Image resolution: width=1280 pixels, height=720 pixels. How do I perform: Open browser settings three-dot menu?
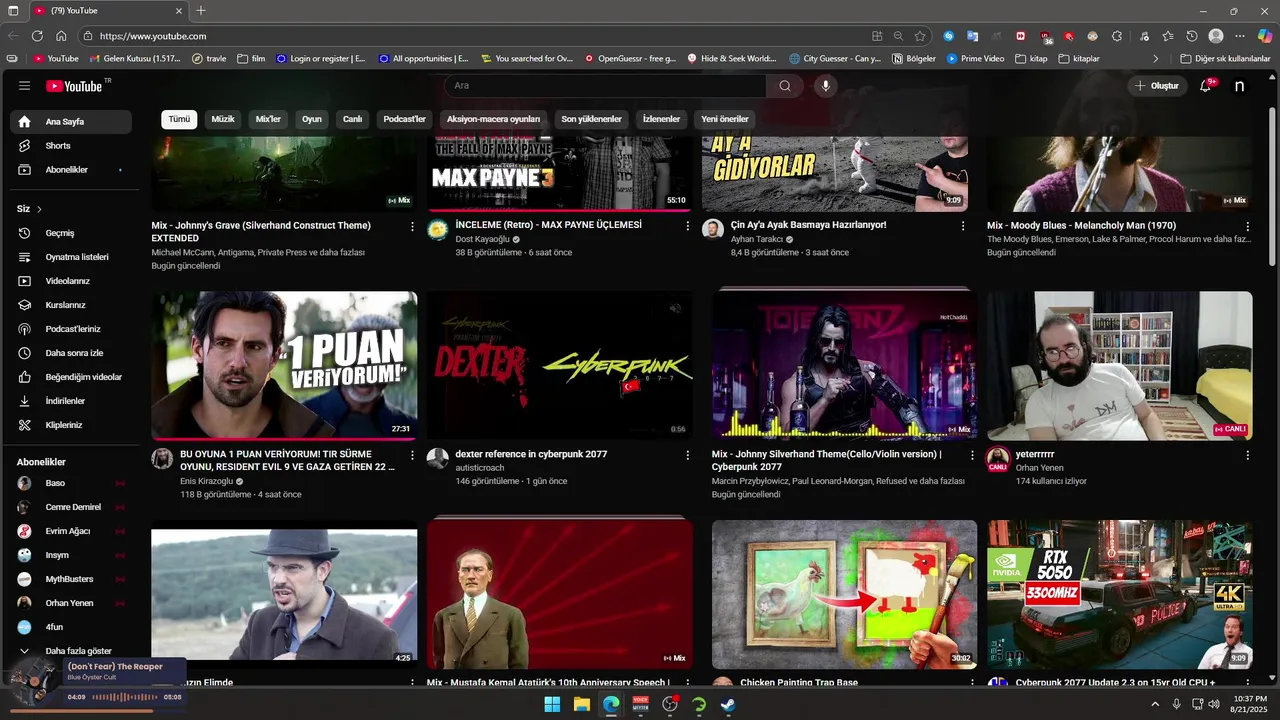coord(1240,36)
